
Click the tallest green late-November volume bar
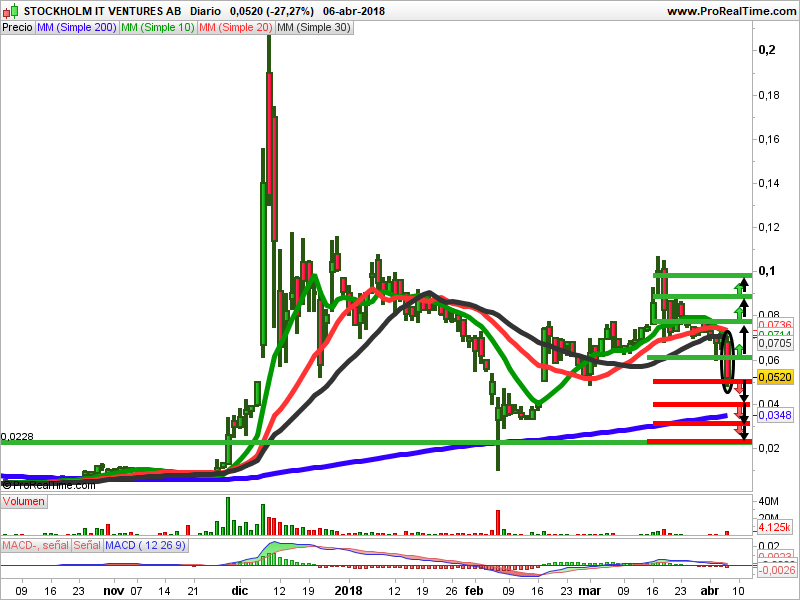[228, 516]
